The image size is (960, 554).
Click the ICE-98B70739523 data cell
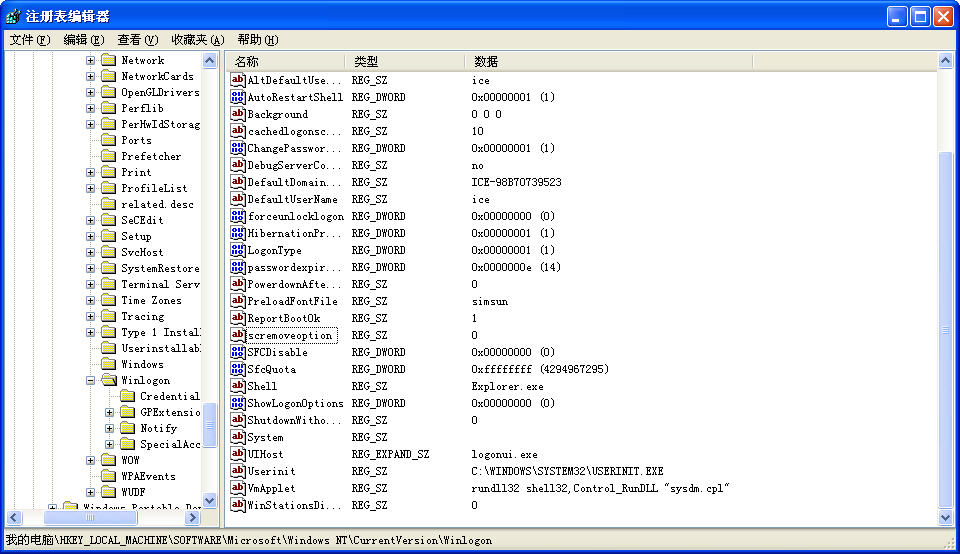tap(516, 182)
